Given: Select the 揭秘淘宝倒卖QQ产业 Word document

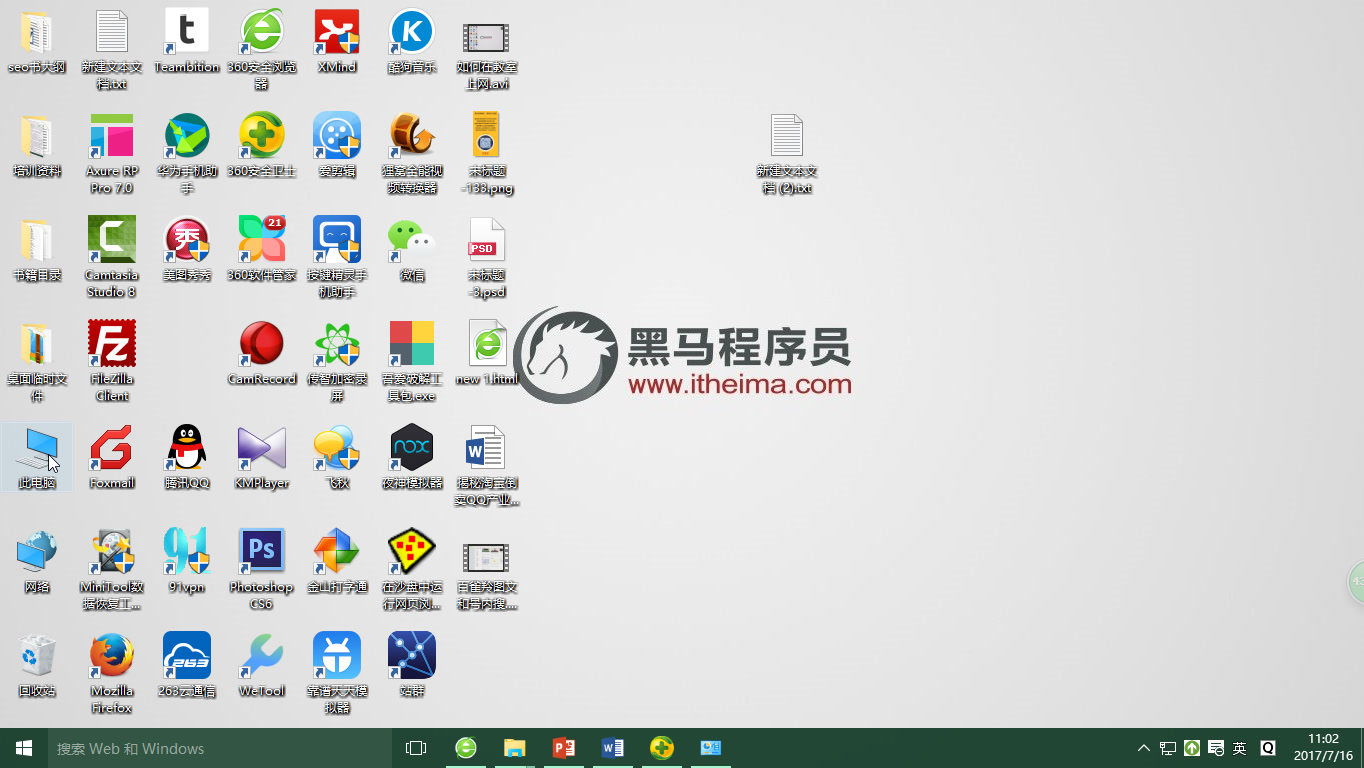Looking at the screenshot, I should tap(486, 465).
